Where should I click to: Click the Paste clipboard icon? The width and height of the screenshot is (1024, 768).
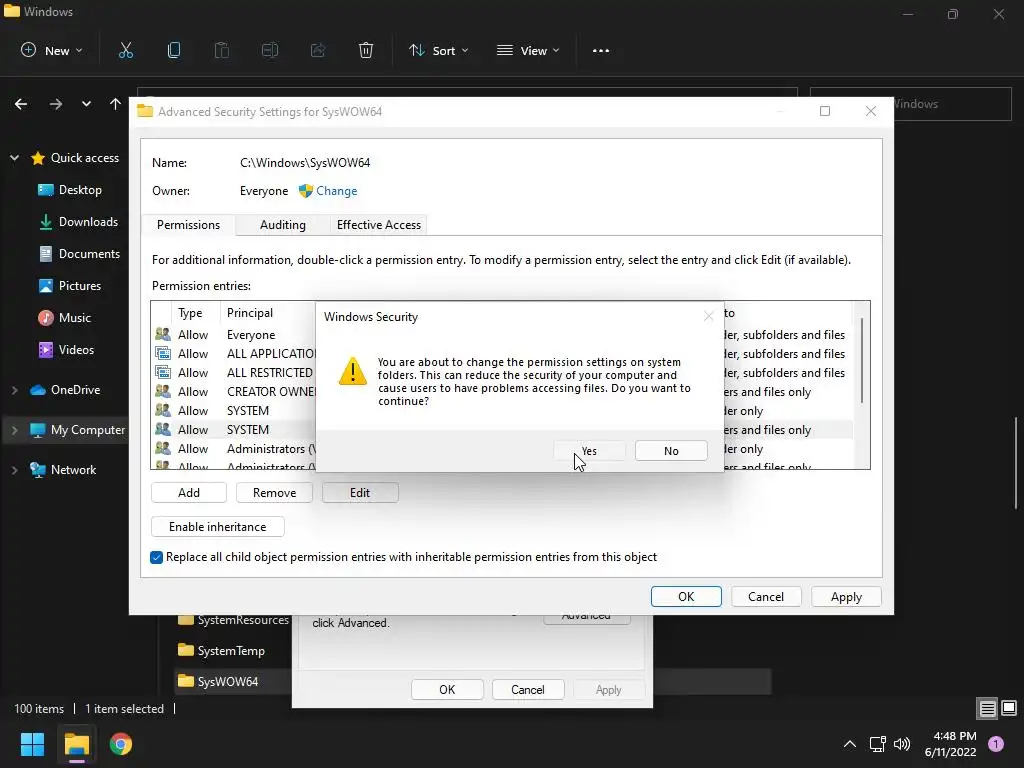click(221, 50)
